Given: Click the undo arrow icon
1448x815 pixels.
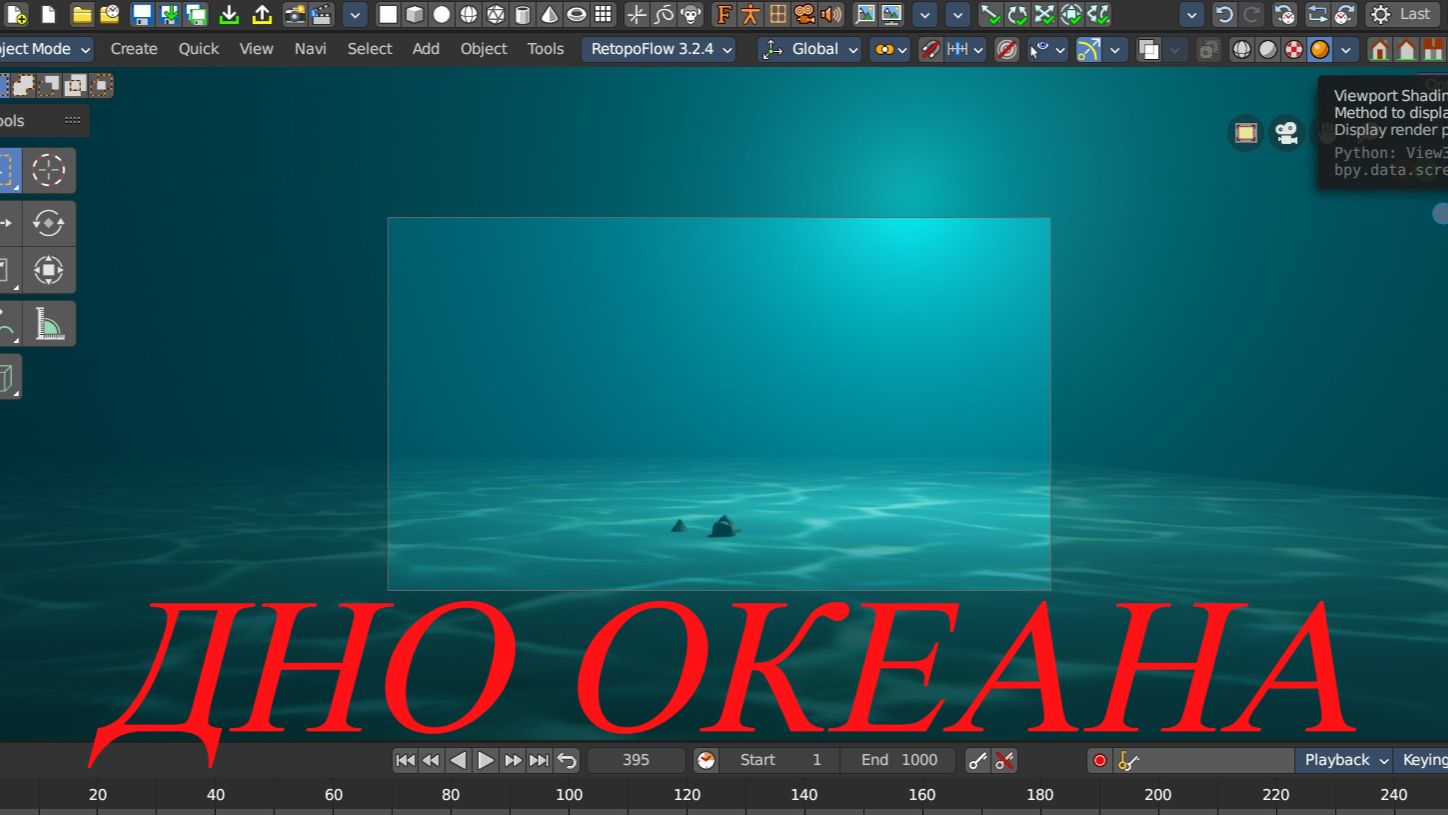Looking at the screenshot, I should pos(1224,15).
